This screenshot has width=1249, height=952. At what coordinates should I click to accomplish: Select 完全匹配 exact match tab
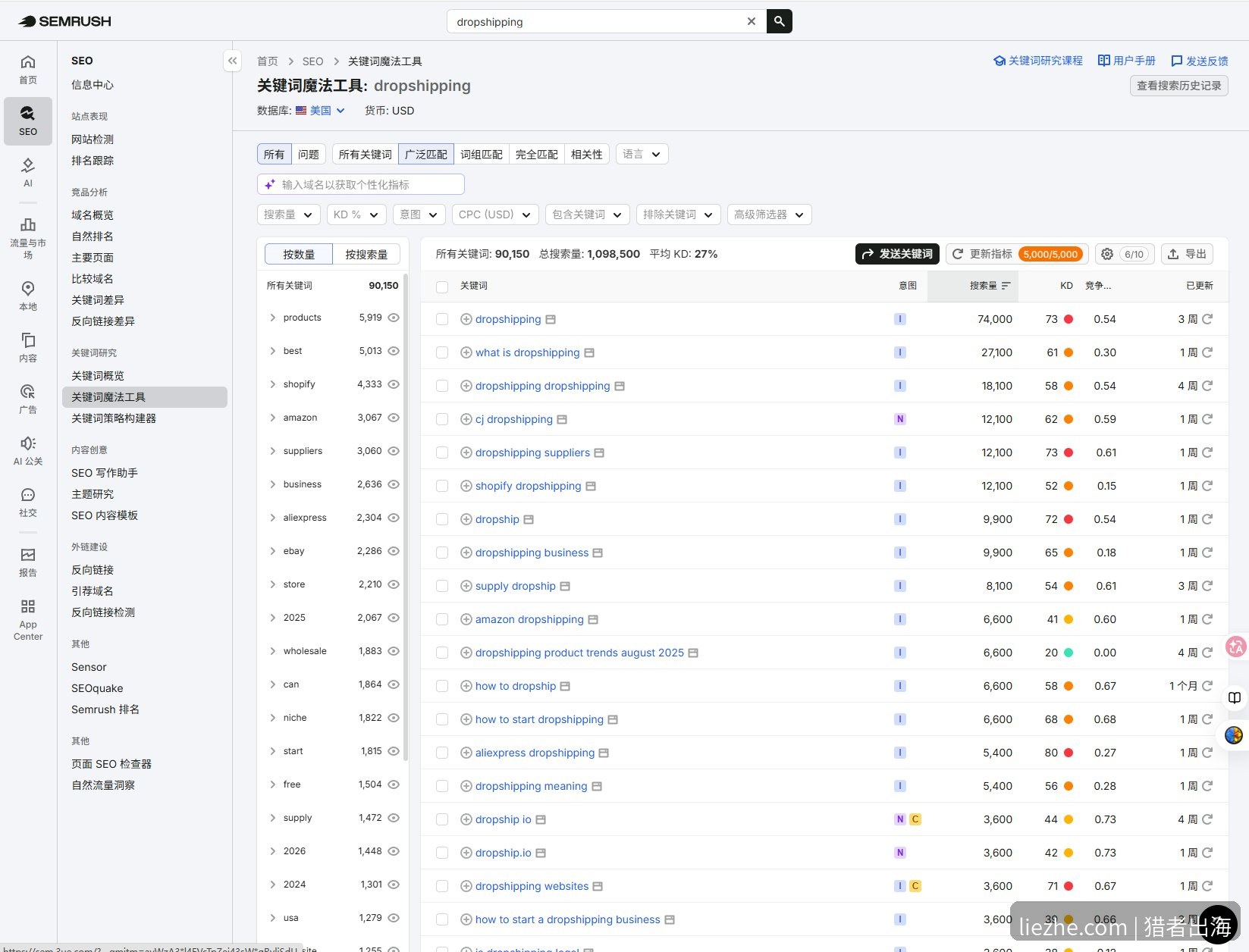click(537, 154)
